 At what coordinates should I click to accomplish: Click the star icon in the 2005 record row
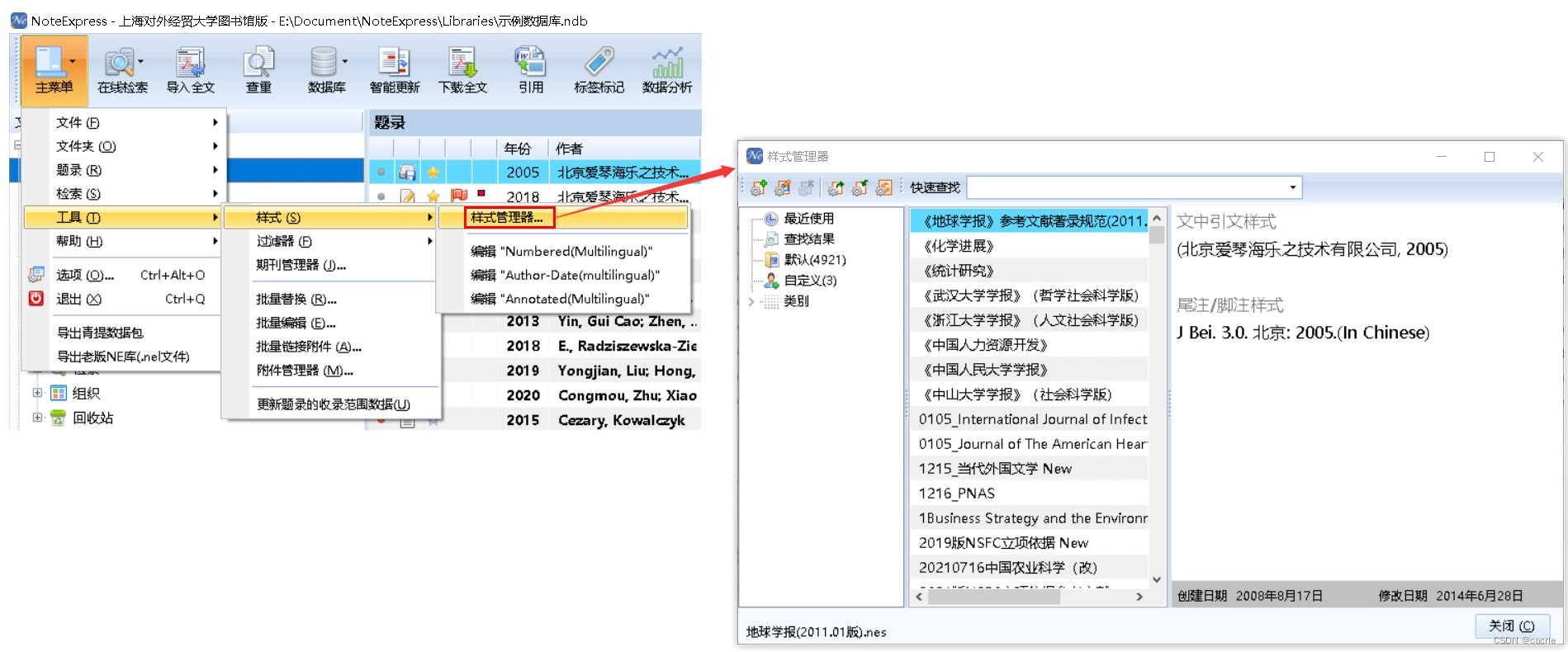point(433,172)
